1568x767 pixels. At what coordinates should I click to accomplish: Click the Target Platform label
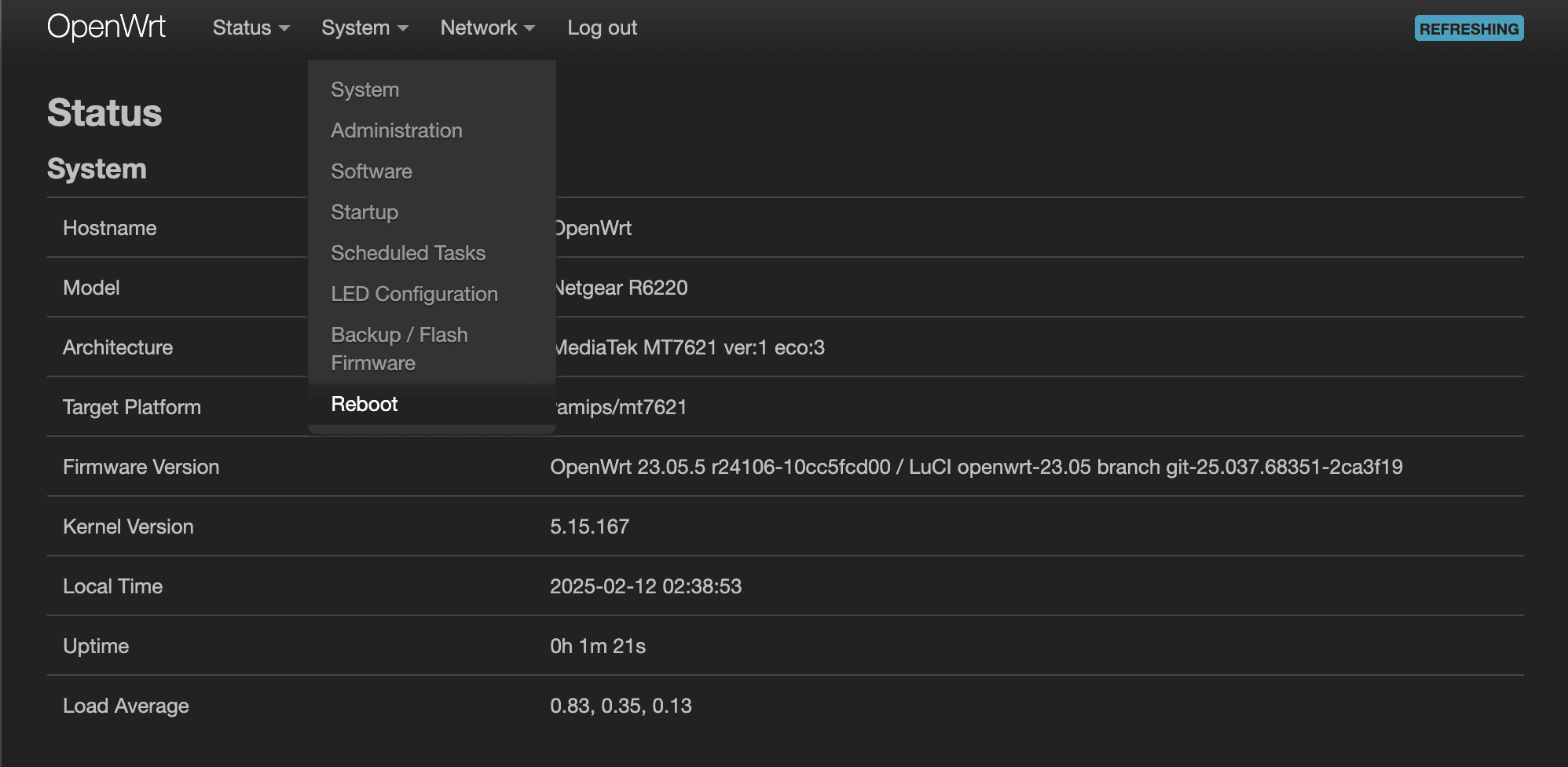132,407
